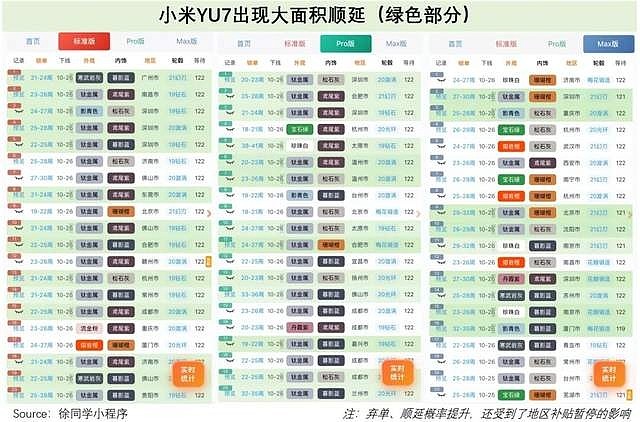Click 珍珠白 exterior chip in Pro 太原市 38-41周 row
The image size is (640, 422).
coord(300,146)
